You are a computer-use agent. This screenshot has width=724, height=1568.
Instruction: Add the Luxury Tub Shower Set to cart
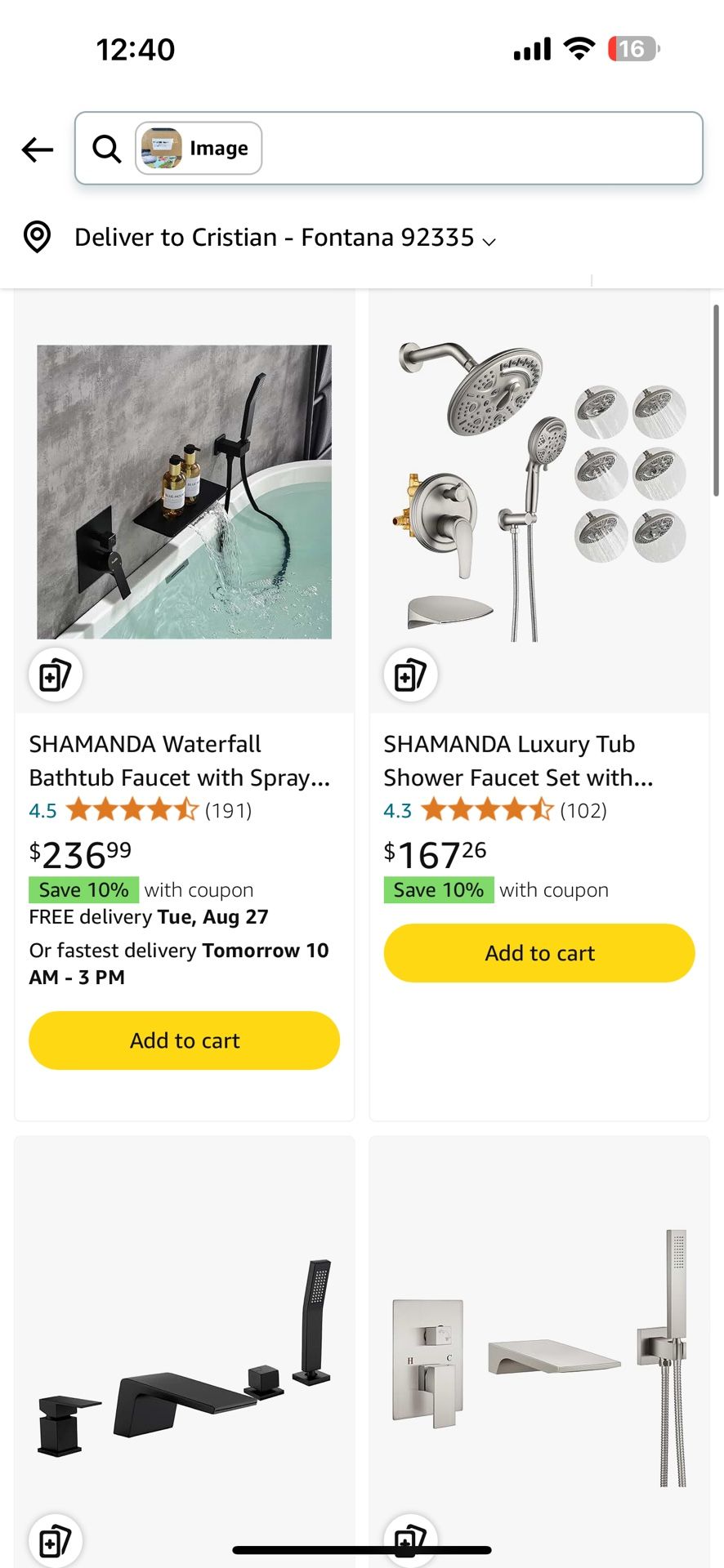tap(539, 953)
